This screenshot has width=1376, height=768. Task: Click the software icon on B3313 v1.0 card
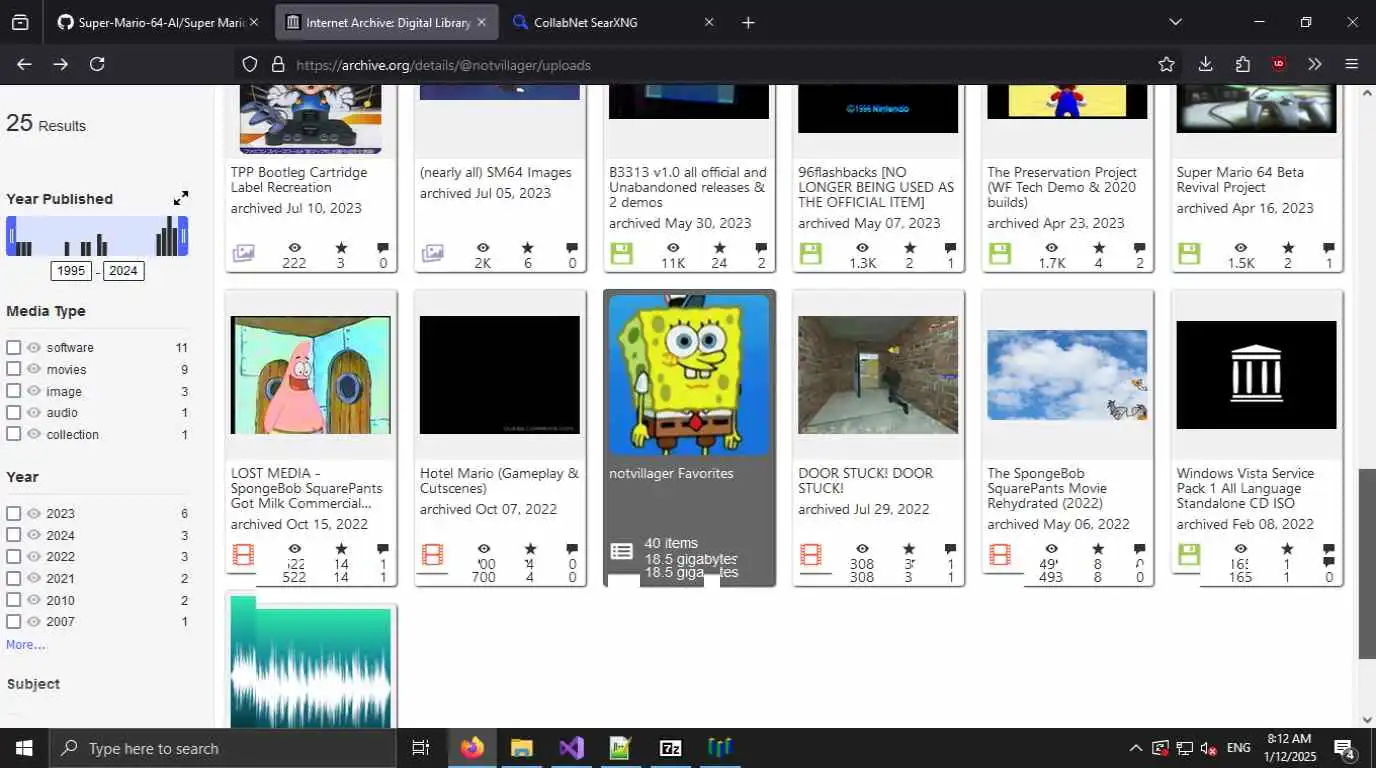(621, 253)
